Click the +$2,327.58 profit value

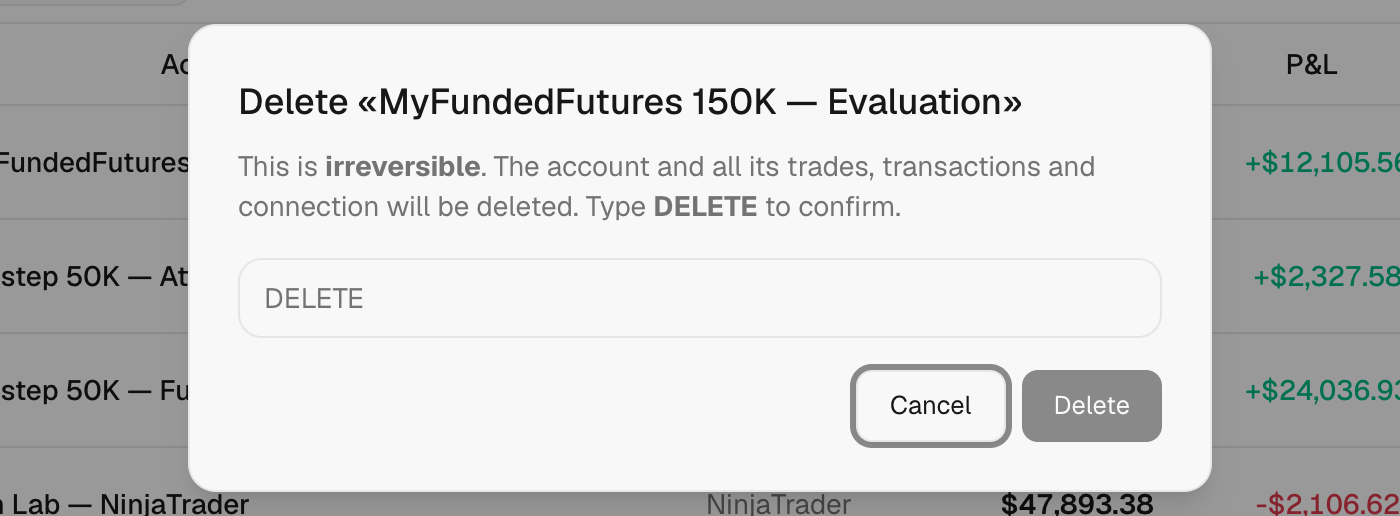point(1326,276)
